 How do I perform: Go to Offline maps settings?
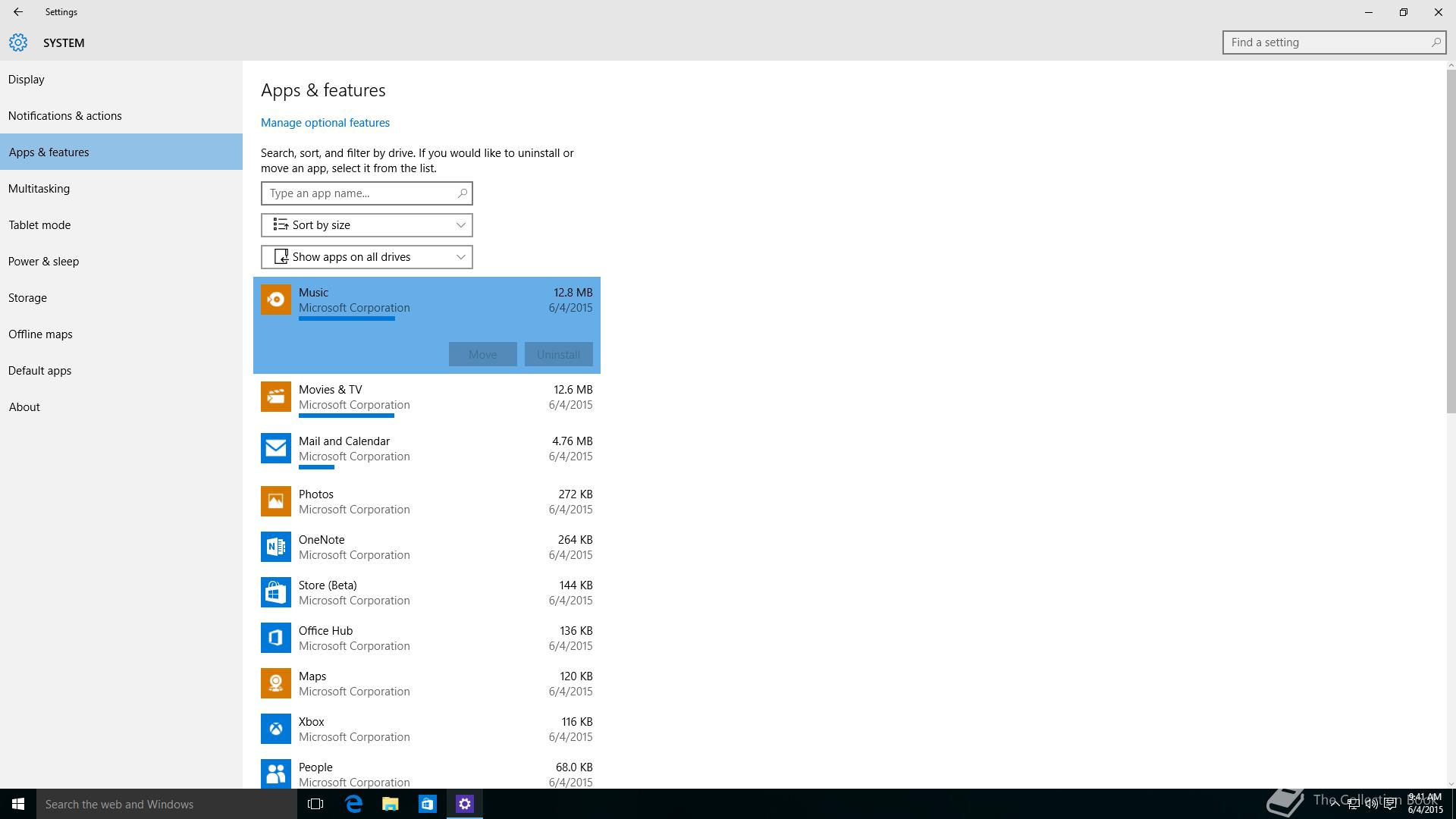(x=121, y=334)
